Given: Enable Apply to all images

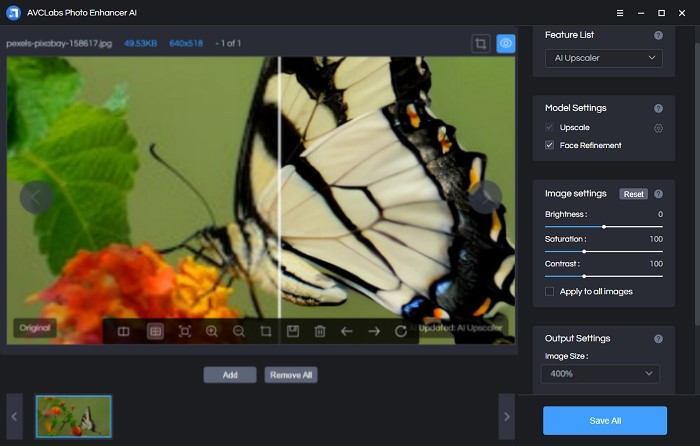Looking at the screenshot, I should pyautogui.click(x=549, y=292).
